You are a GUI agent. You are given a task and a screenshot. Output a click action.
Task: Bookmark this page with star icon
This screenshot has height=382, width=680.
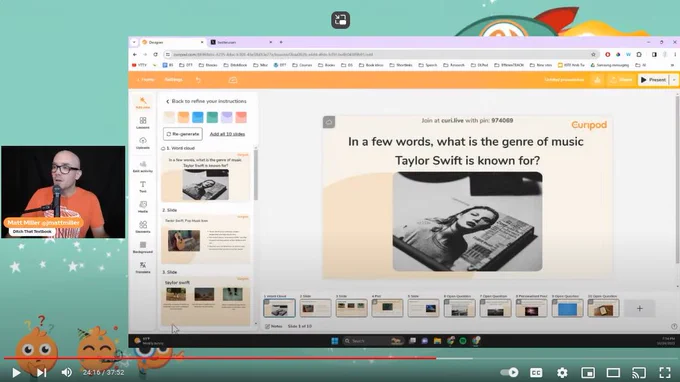(x=593, y=55)
